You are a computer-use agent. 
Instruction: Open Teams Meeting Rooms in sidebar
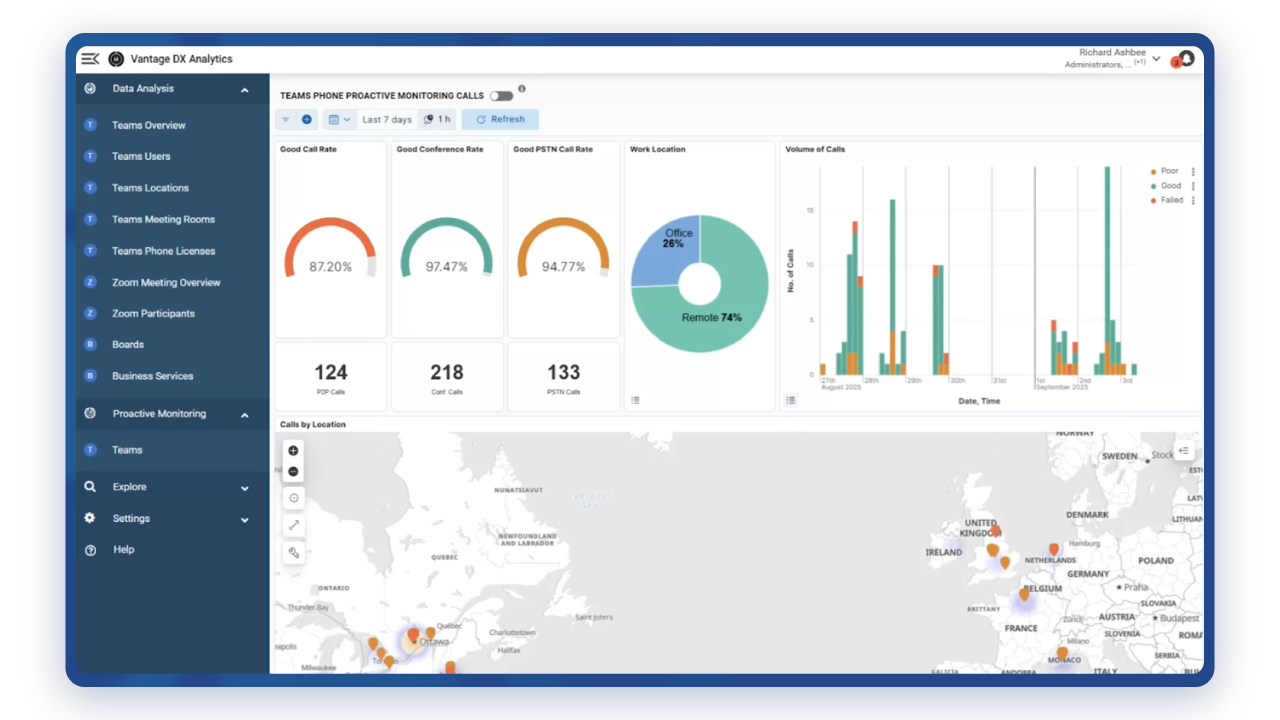pos(163,219)
